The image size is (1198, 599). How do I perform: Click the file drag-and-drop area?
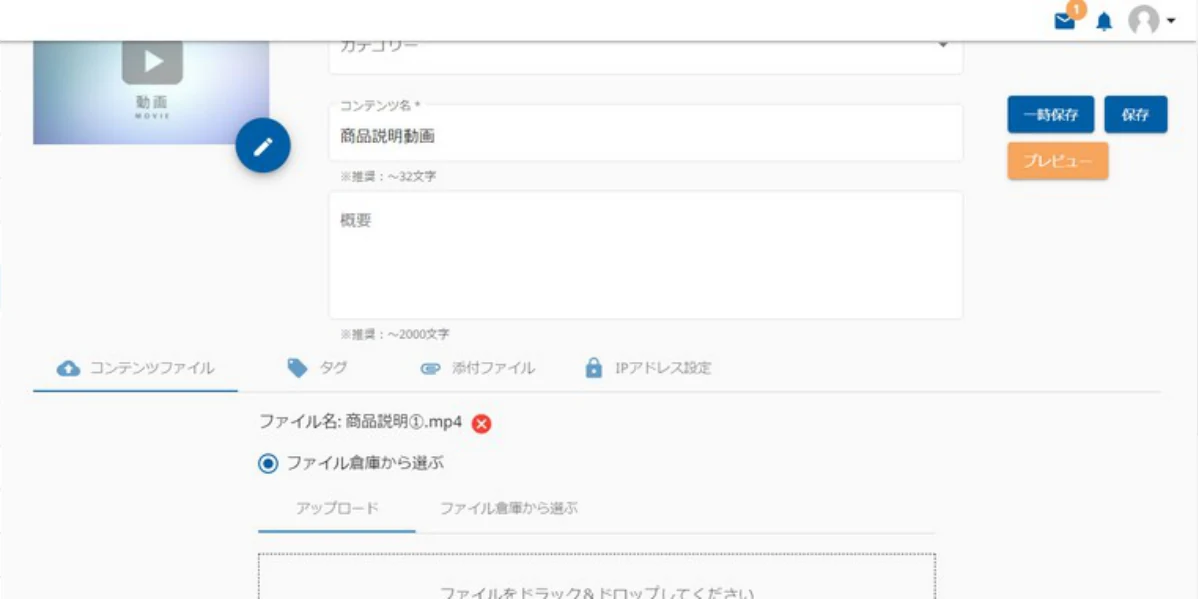click(x=597, y=577)
